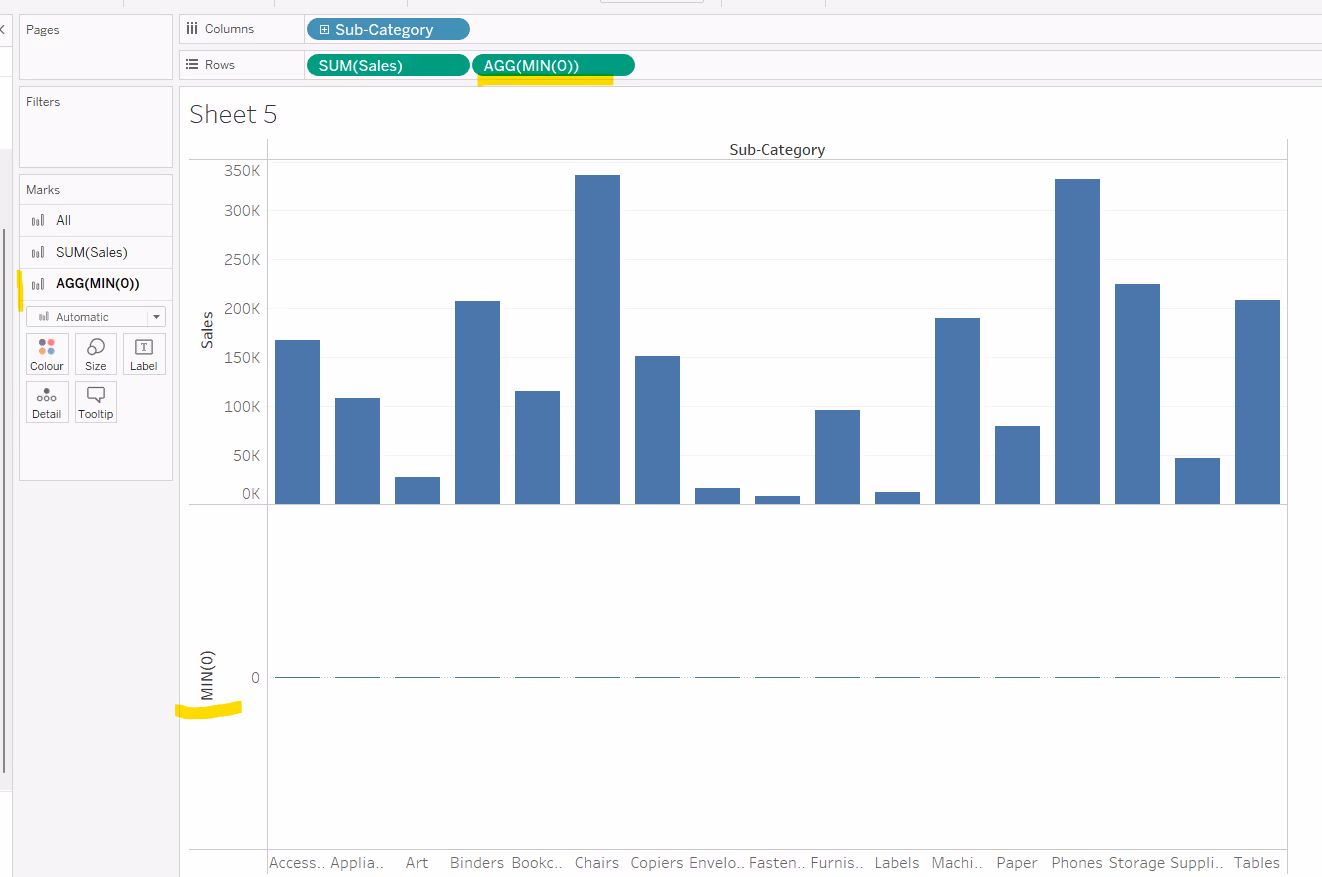Click the Binders label on x-axis
This screenshot has width=1322, height=877.
point(477,863)
